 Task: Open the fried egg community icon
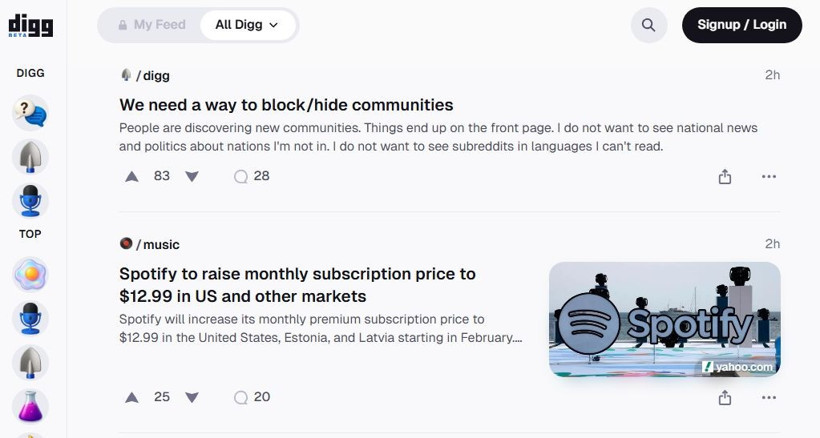click(x=30, y=274)
